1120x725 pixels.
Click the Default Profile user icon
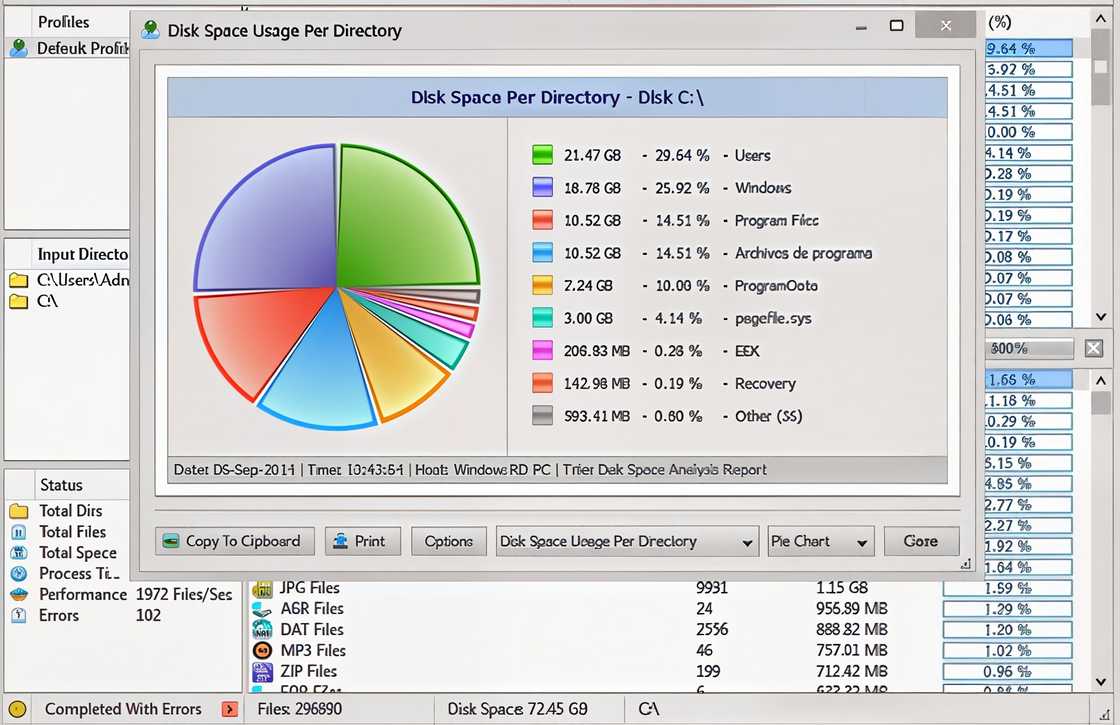[18, 48]
